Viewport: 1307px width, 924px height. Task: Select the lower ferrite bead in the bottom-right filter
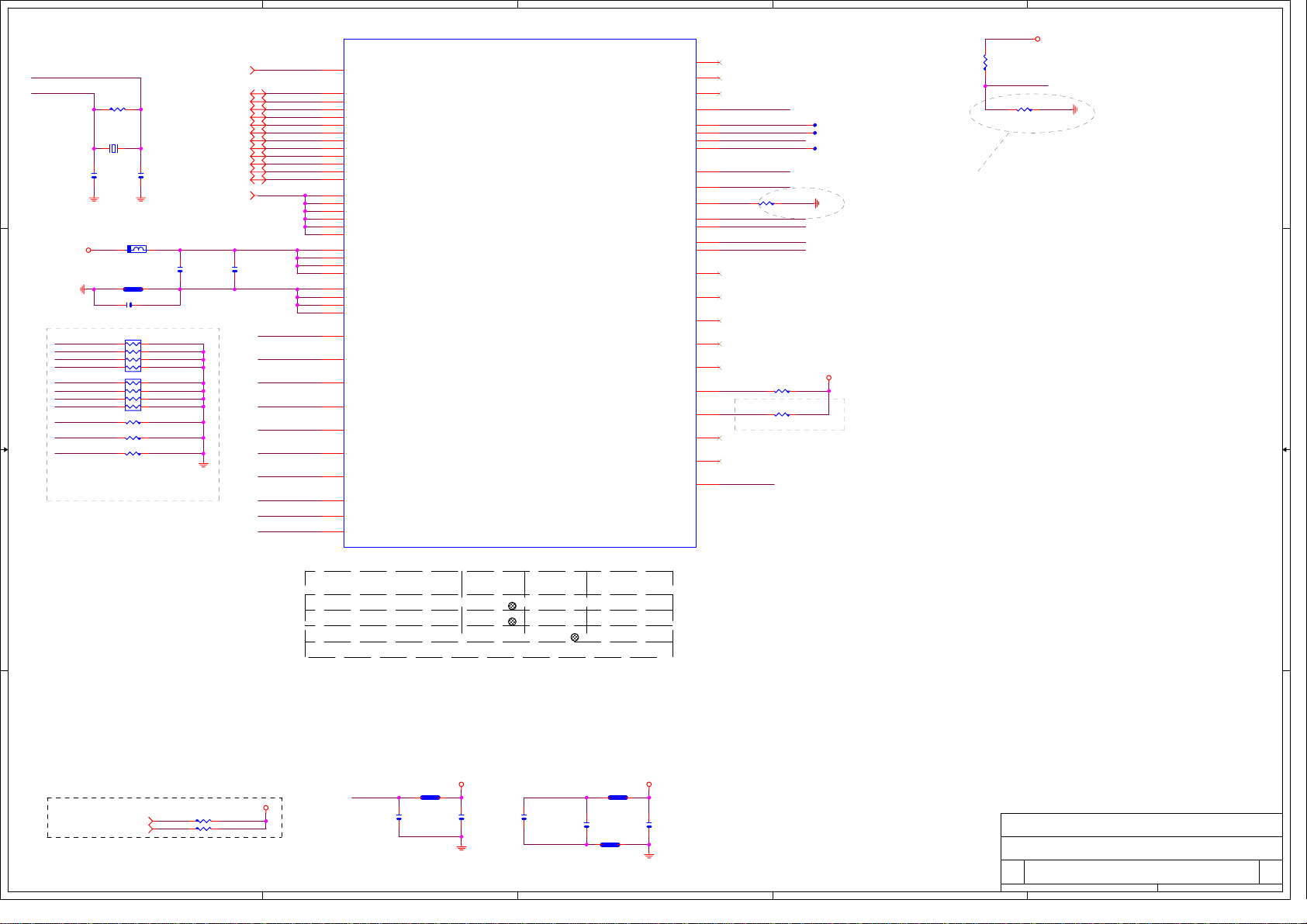pyautogui.click(x=610, y=844)
